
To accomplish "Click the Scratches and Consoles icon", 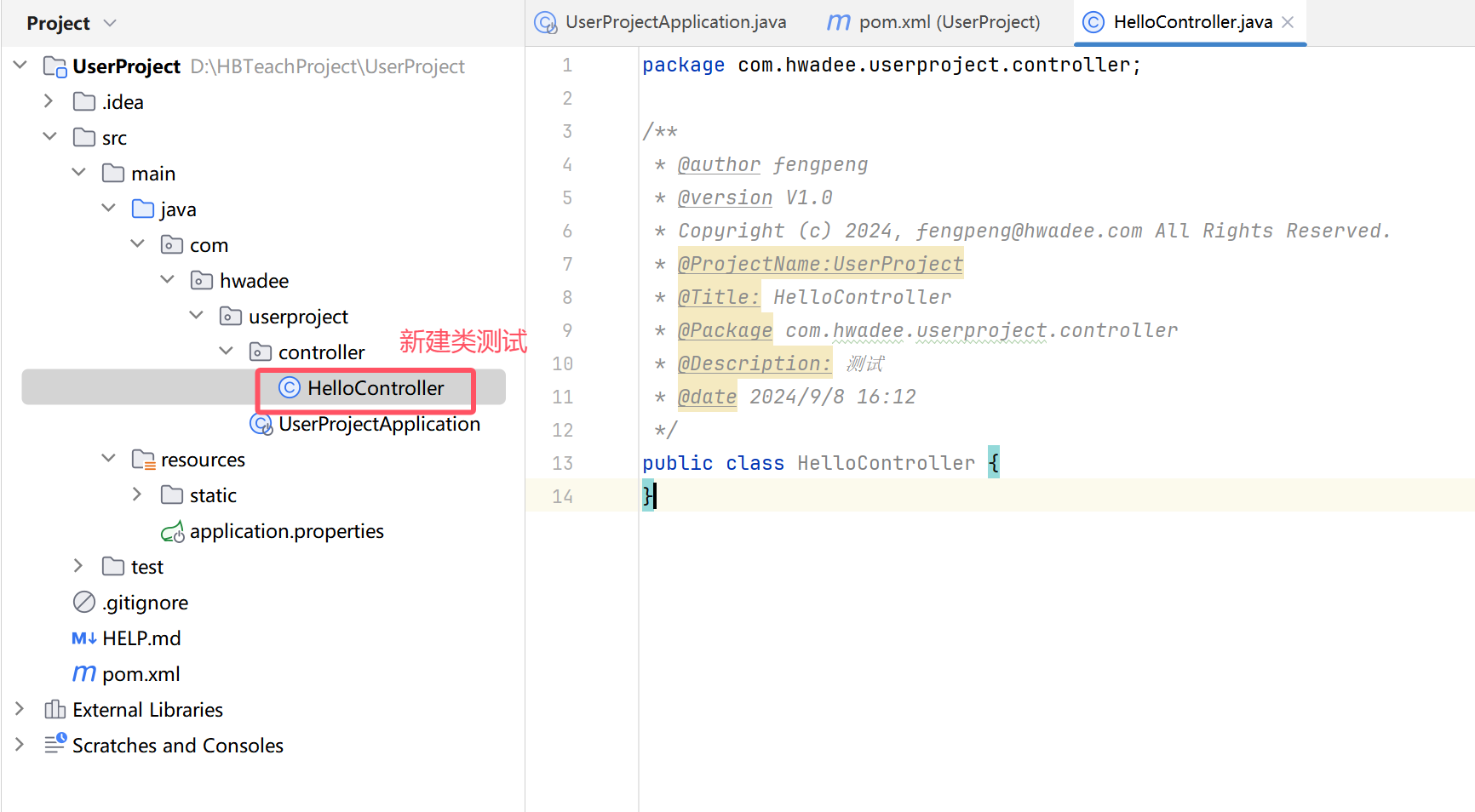I will click(55, 744).
